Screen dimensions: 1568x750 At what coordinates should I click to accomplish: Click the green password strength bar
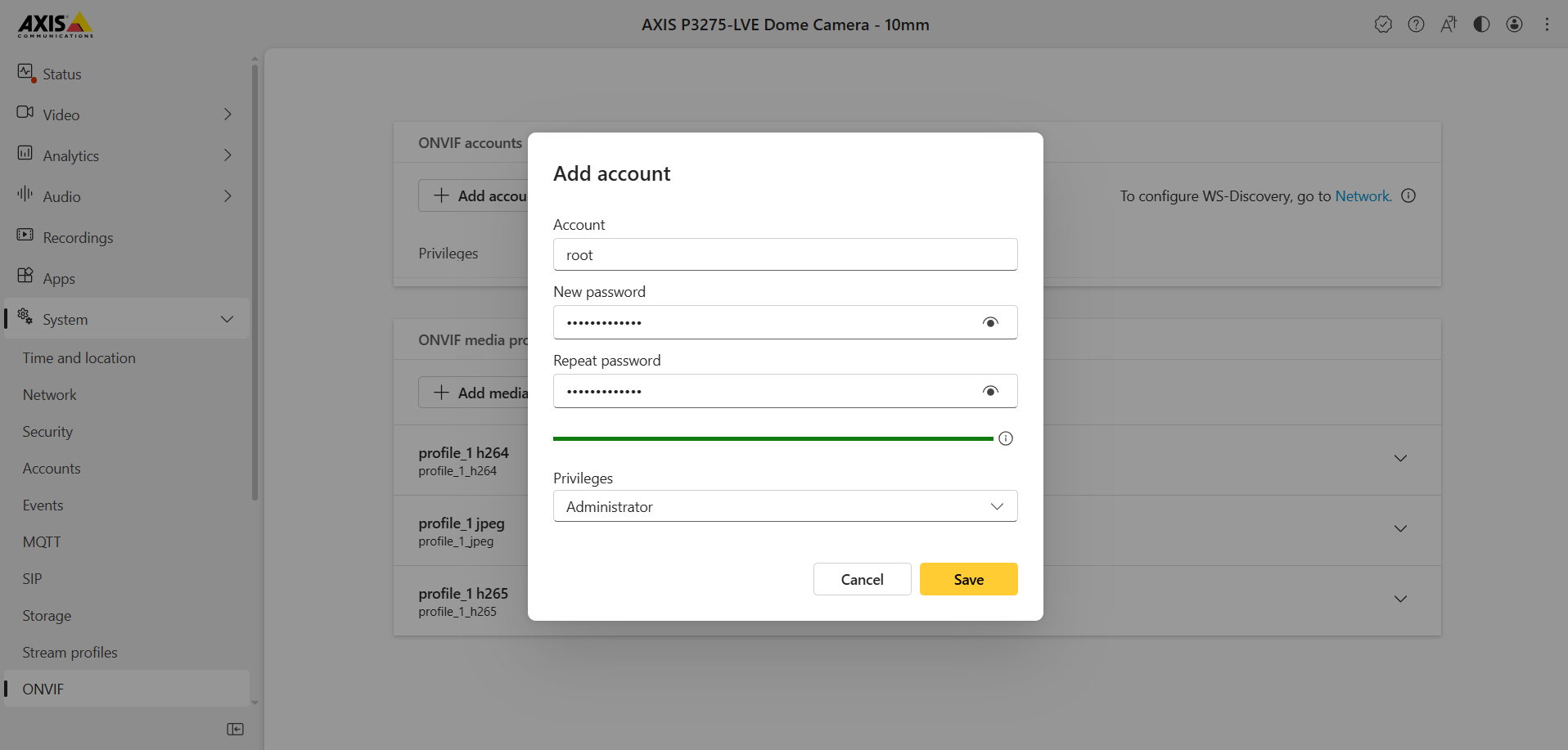click(x=773, y=438)
